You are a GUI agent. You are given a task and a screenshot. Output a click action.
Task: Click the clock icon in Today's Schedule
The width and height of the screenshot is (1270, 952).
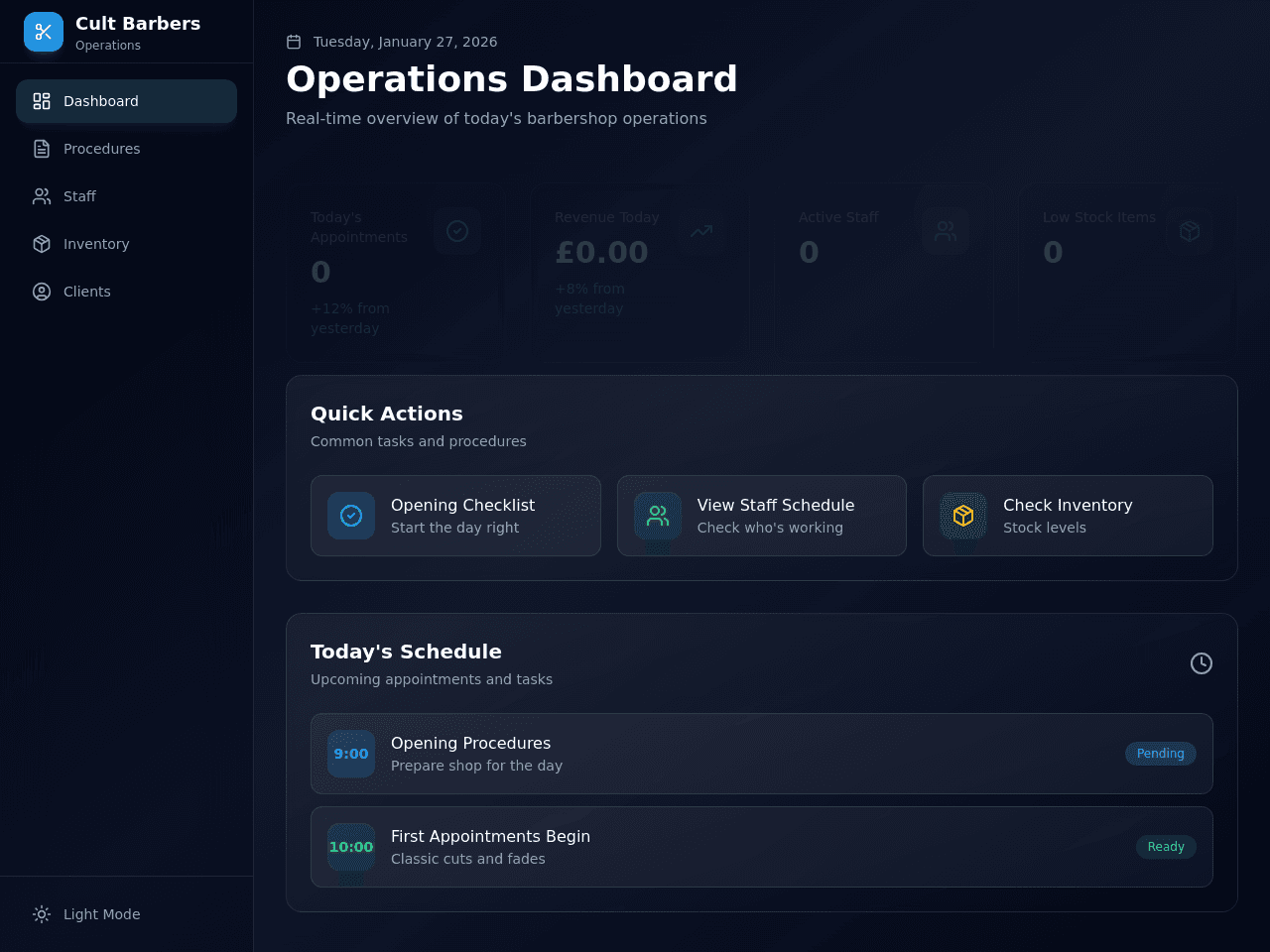click(1202, 663)
